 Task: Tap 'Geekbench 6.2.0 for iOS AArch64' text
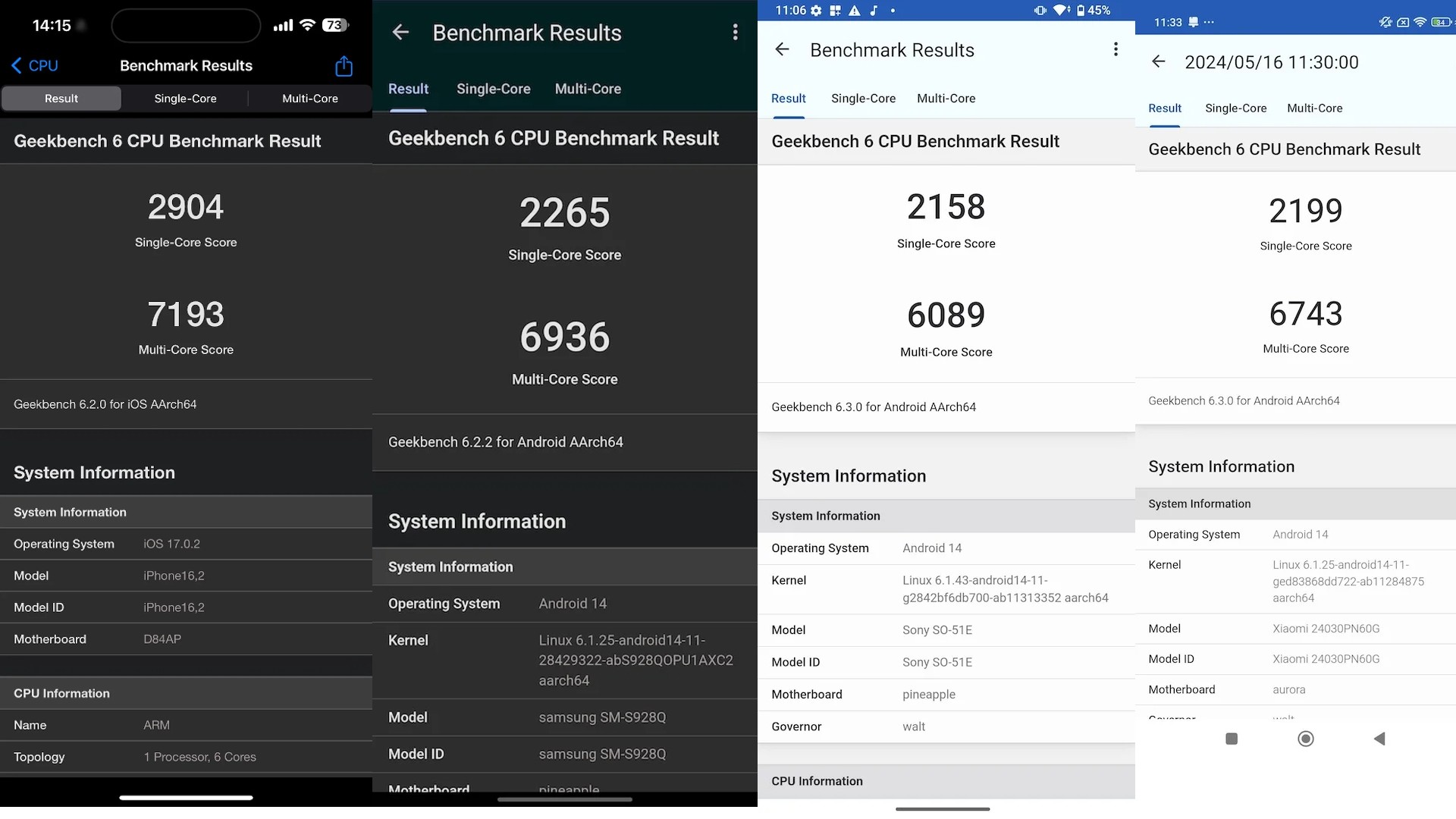coord(105,404)
